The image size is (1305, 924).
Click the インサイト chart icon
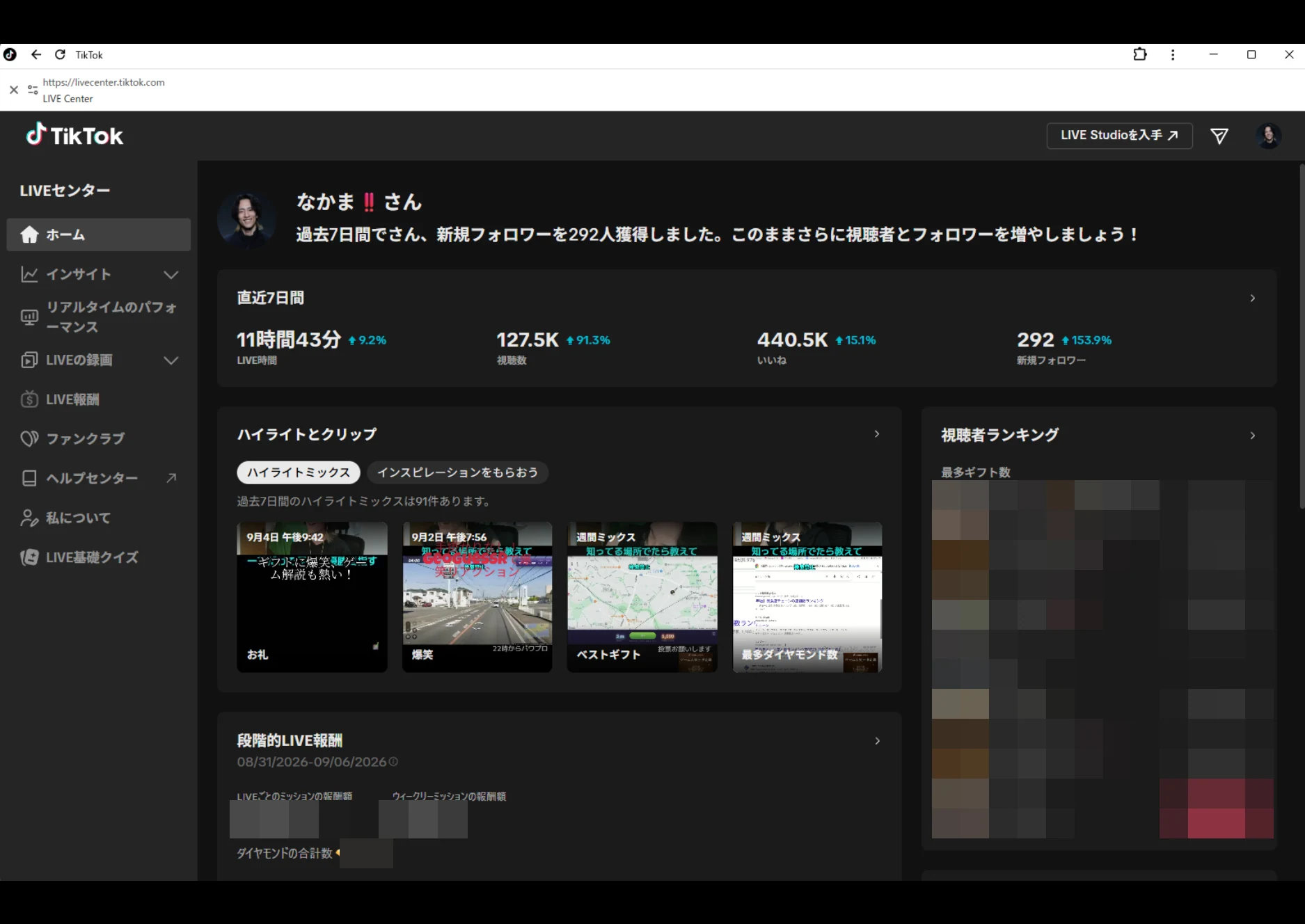pos(29,274)
